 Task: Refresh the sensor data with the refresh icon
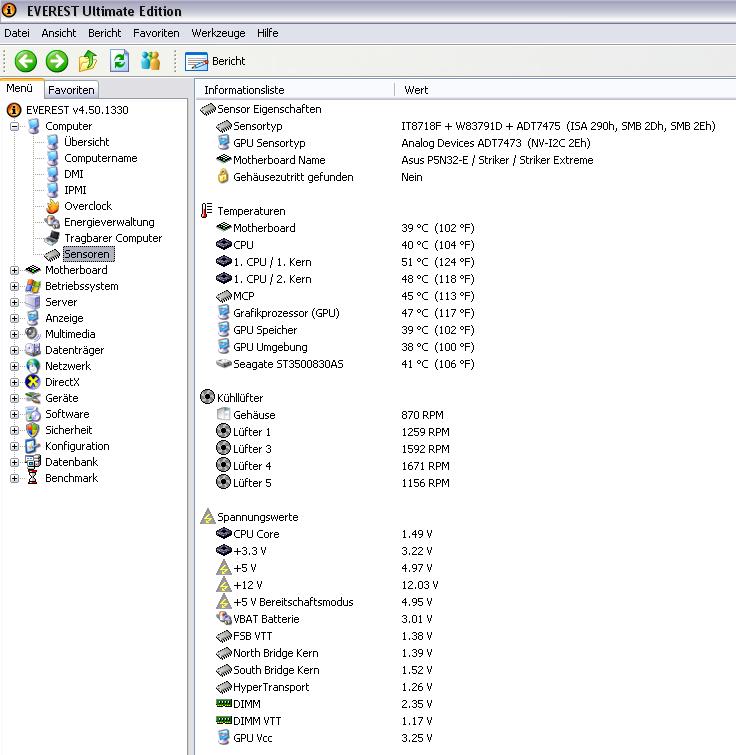(x=119, y=61)
